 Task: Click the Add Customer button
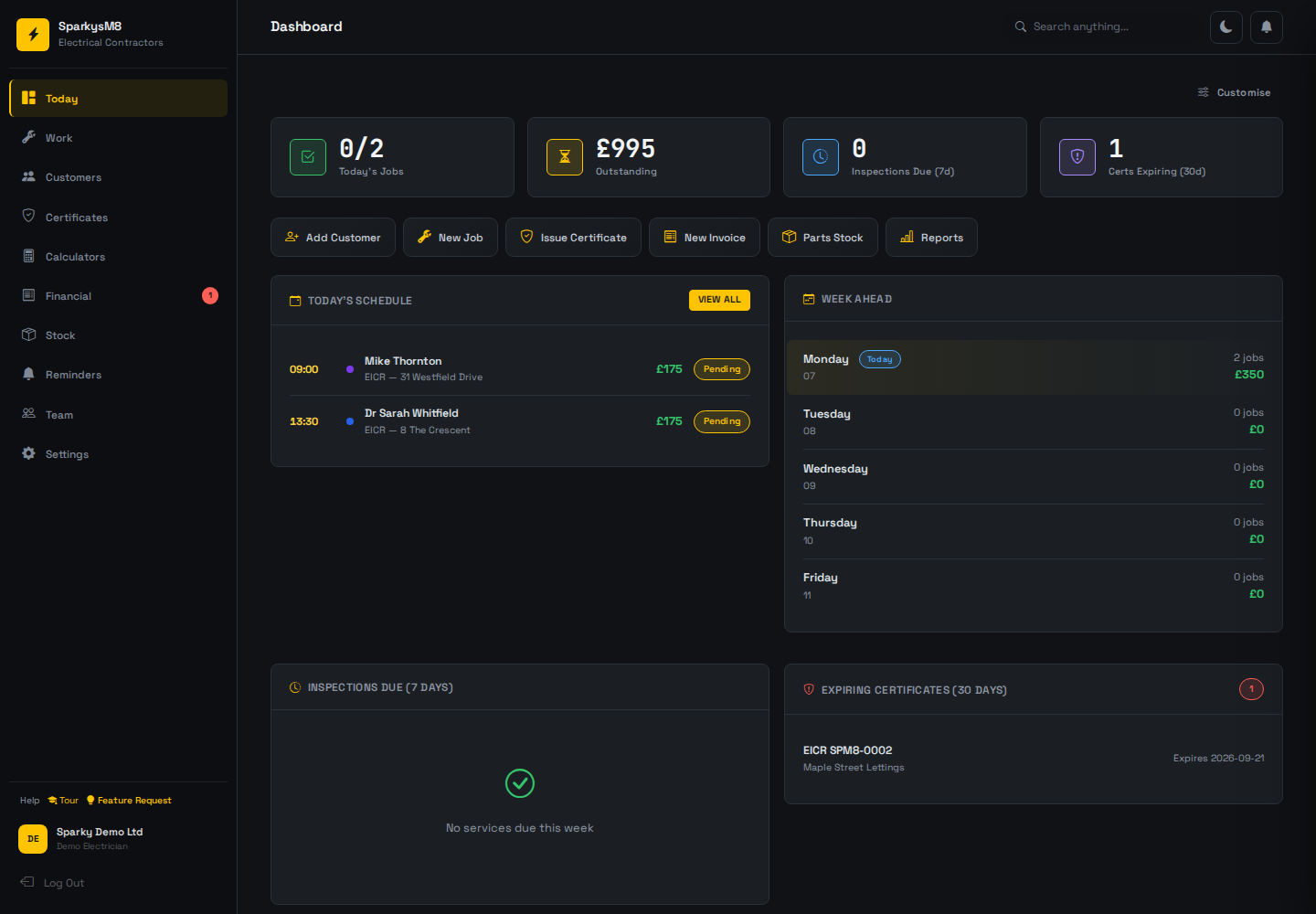click(333, 238)
